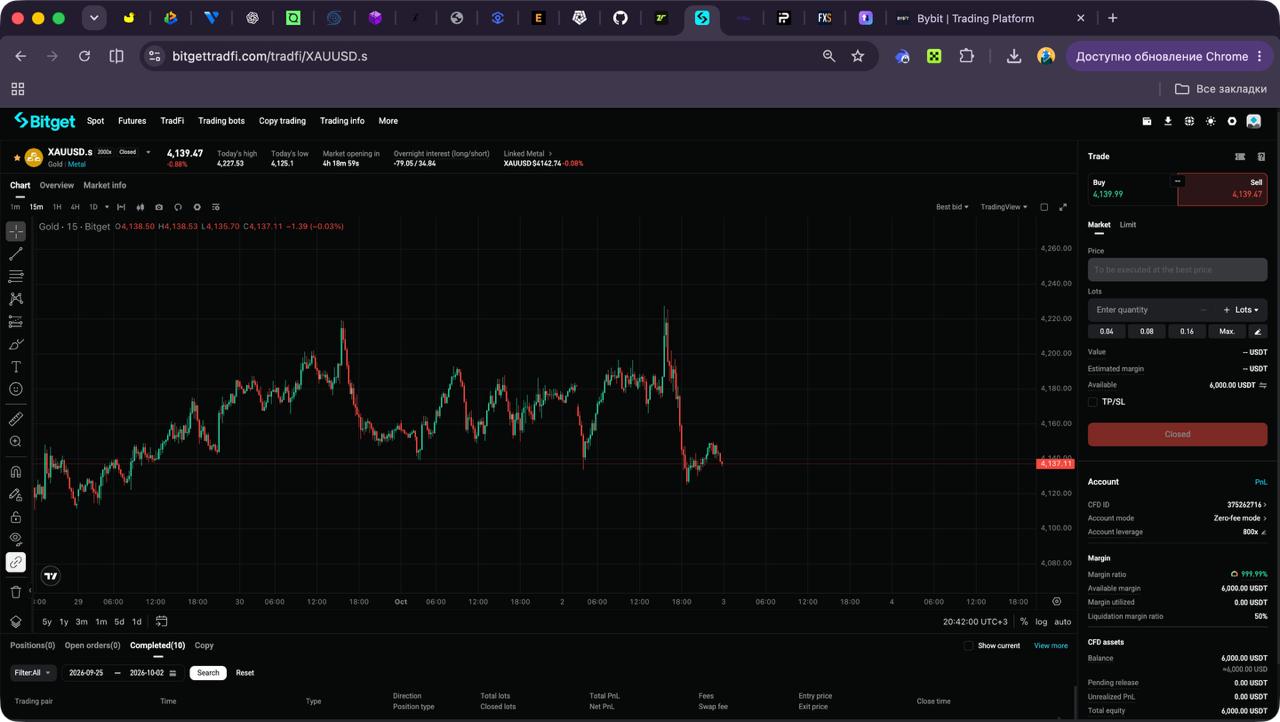Select the text annotation tool
Image resolution: width=1280 pixels, height=722 pixels.
(x=16, y=367)
